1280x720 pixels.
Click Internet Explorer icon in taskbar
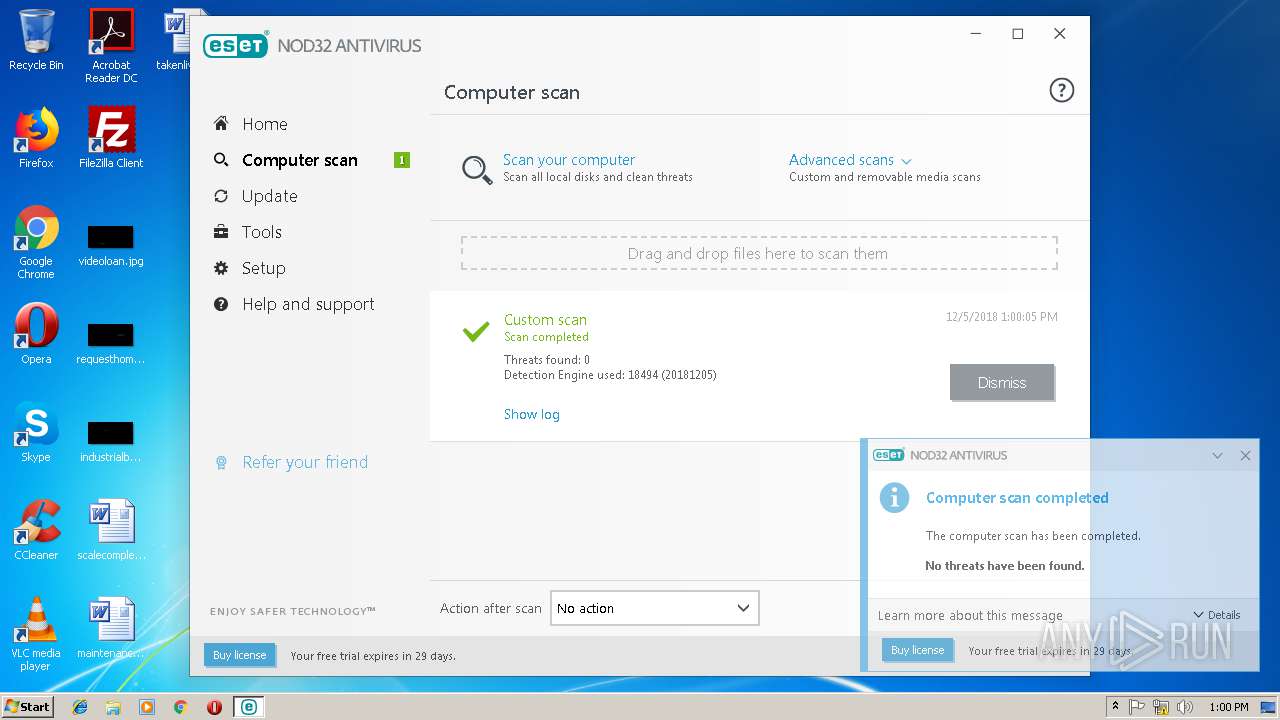[80, 707]
